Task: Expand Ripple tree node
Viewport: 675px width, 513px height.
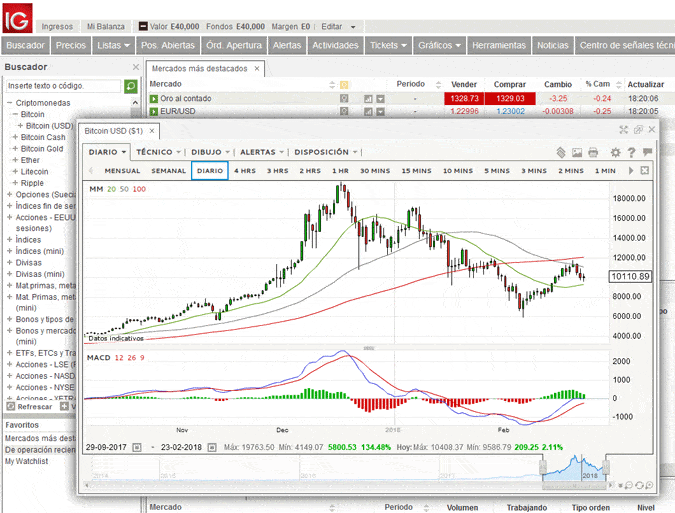Action: (15, 183)
